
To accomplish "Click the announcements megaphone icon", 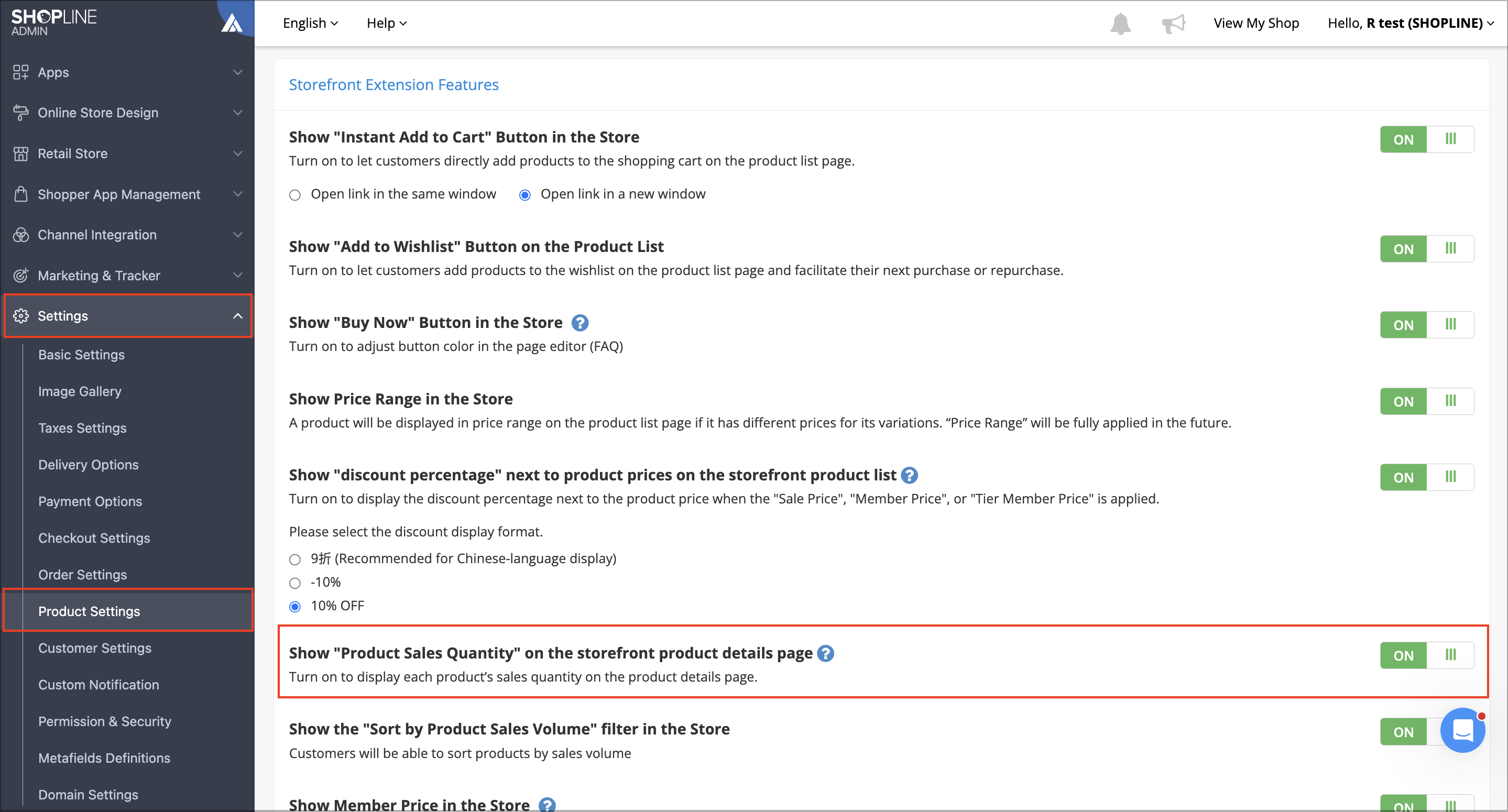I will point(1173,24).
